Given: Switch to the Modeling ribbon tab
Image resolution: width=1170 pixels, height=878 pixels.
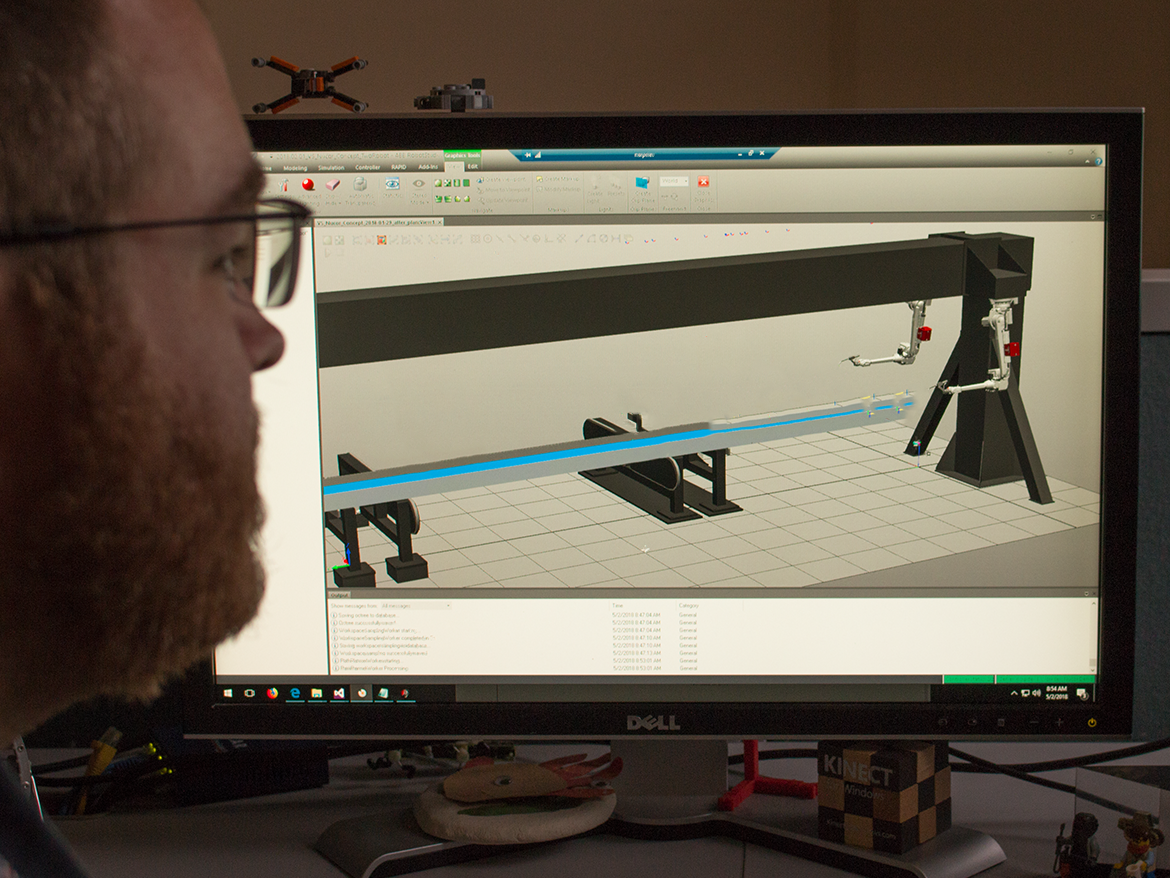Looking at the screenshot, I should tap(297, 168).
